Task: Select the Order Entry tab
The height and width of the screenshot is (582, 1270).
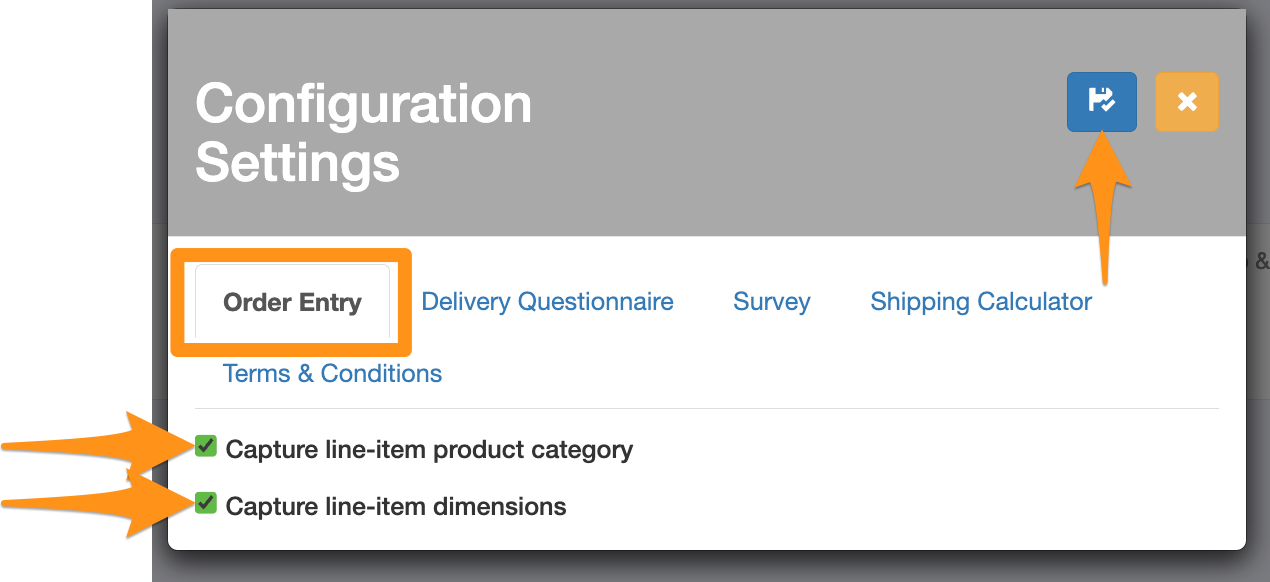Action: coord(292,302)
